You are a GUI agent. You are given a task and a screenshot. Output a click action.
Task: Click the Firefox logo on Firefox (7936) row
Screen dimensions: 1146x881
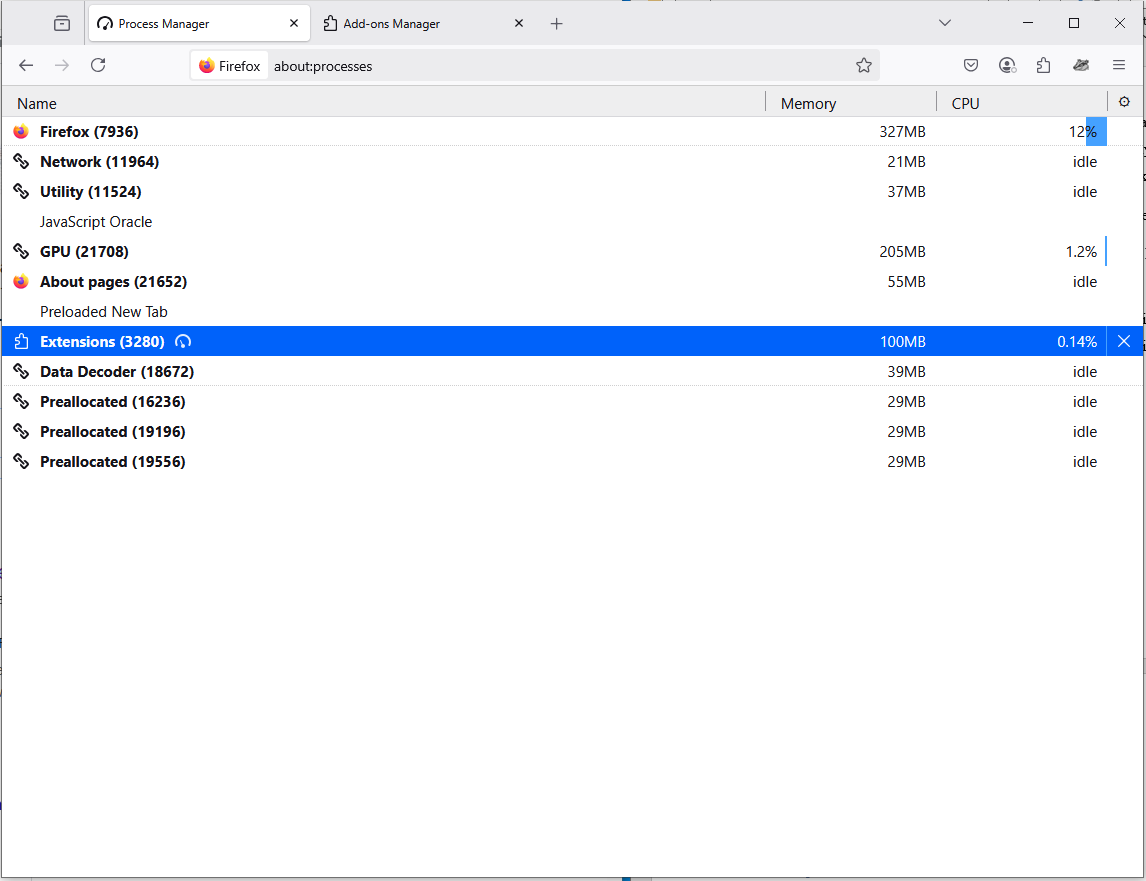click(x=21, y=132)
